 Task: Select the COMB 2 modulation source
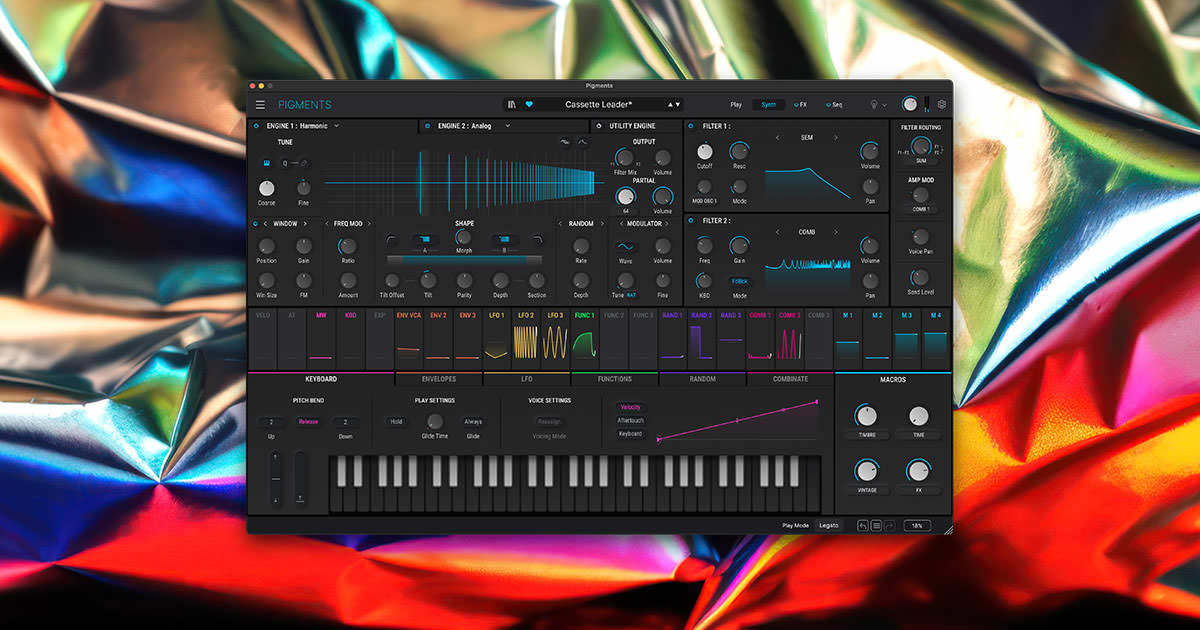[x=789, y=339]
